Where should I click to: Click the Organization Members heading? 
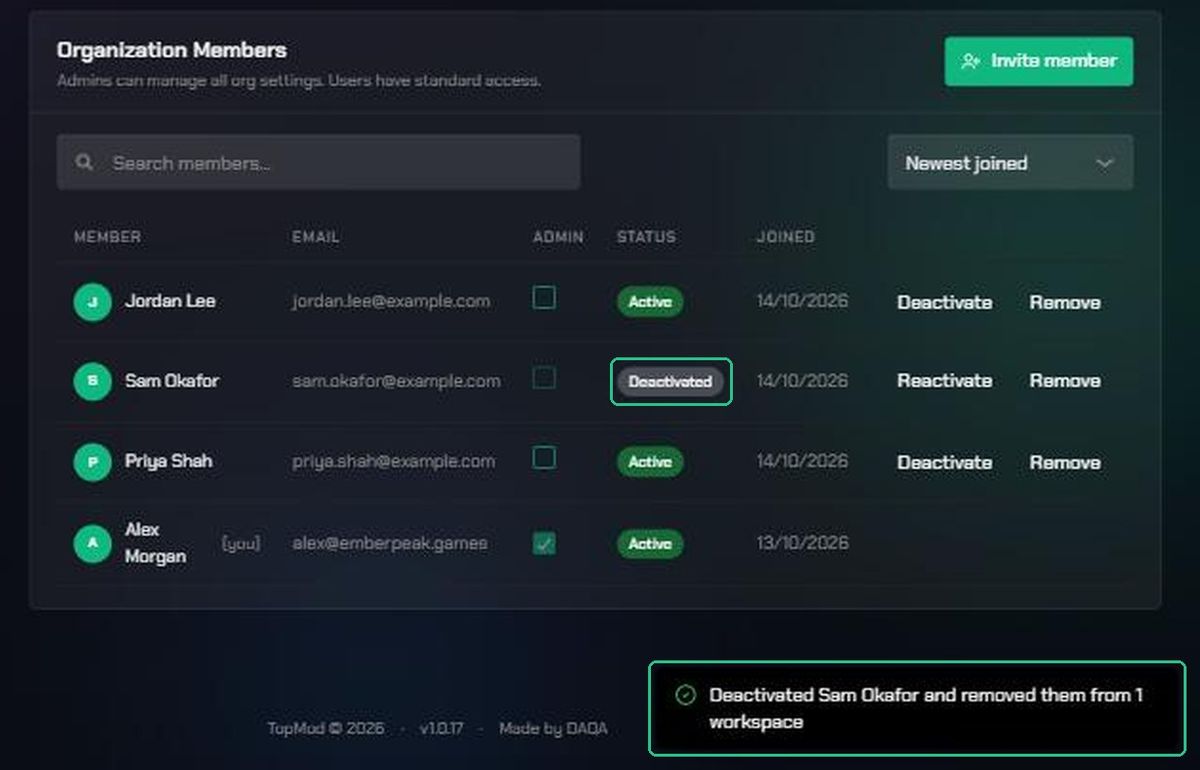coord(172,50)
